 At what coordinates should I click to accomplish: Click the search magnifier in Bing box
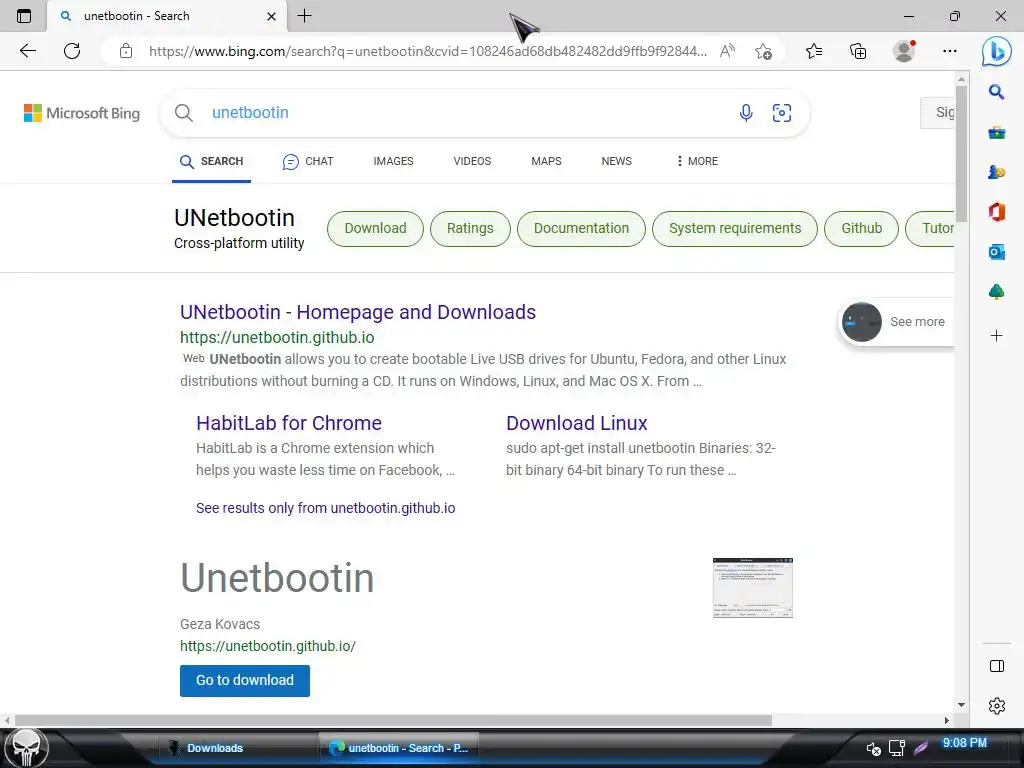point(184,113)
